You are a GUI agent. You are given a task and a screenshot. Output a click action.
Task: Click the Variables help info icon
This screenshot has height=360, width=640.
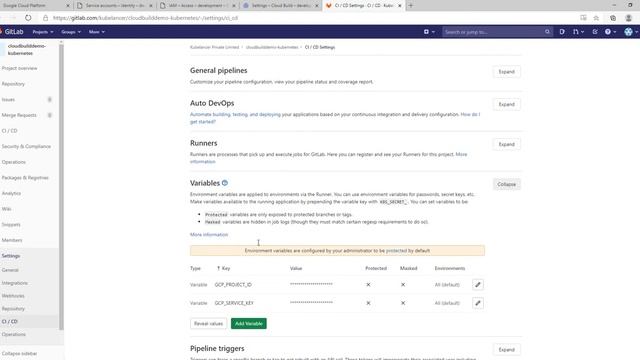coord(224,183)
